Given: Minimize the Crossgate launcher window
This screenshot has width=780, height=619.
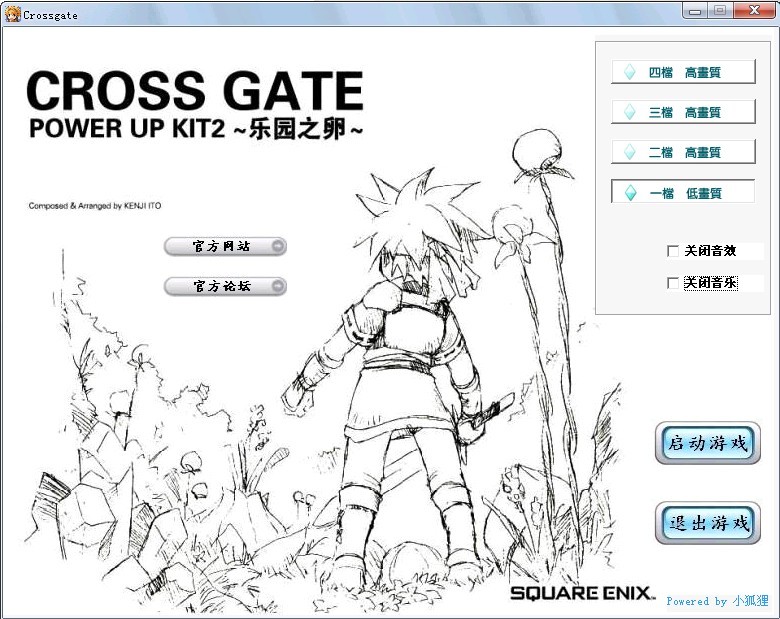Looking at the screenshot, I should tap(695, 11).
